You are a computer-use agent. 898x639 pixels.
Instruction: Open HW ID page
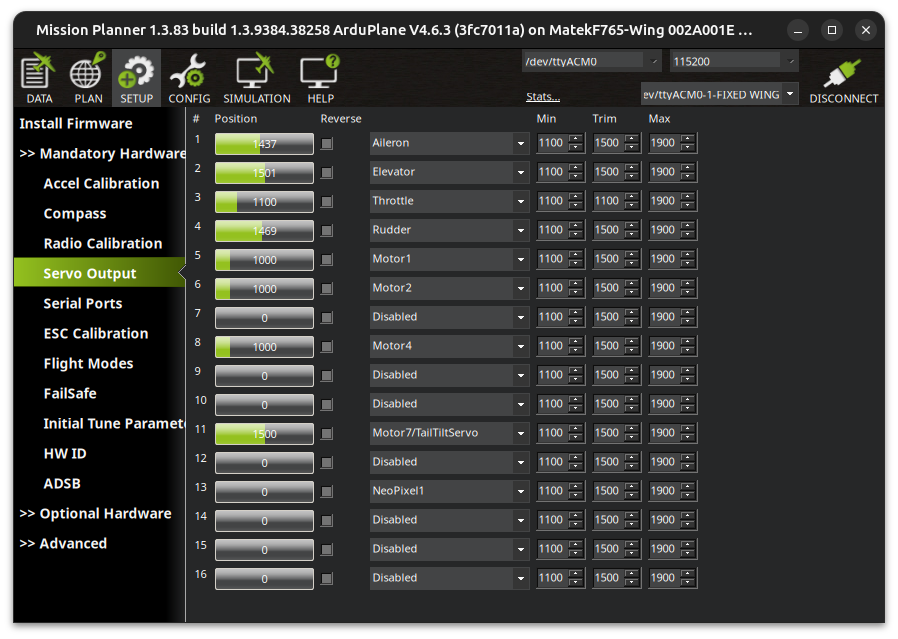[65, 453]
